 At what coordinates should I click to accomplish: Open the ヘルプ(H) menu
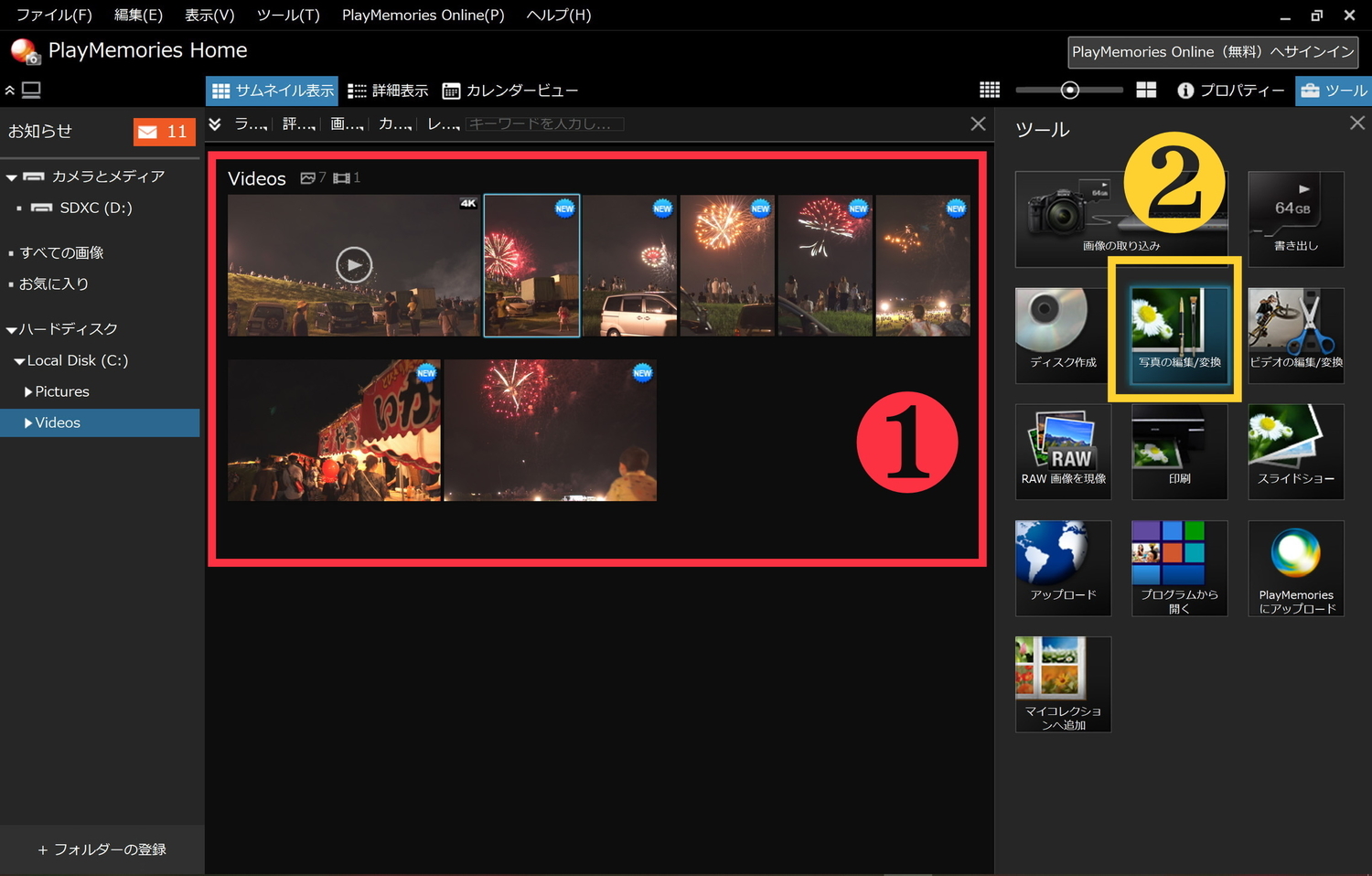click(x=559, y=15)
